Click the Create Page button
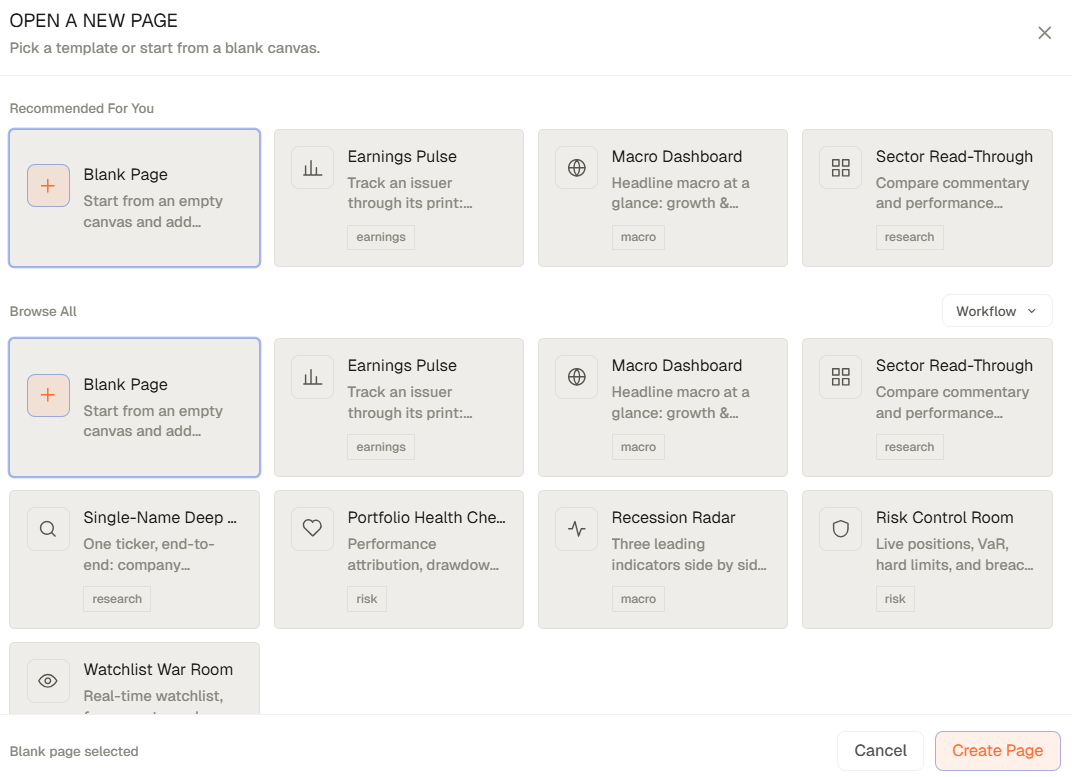Screen dimensions: 1072x777 997,750
